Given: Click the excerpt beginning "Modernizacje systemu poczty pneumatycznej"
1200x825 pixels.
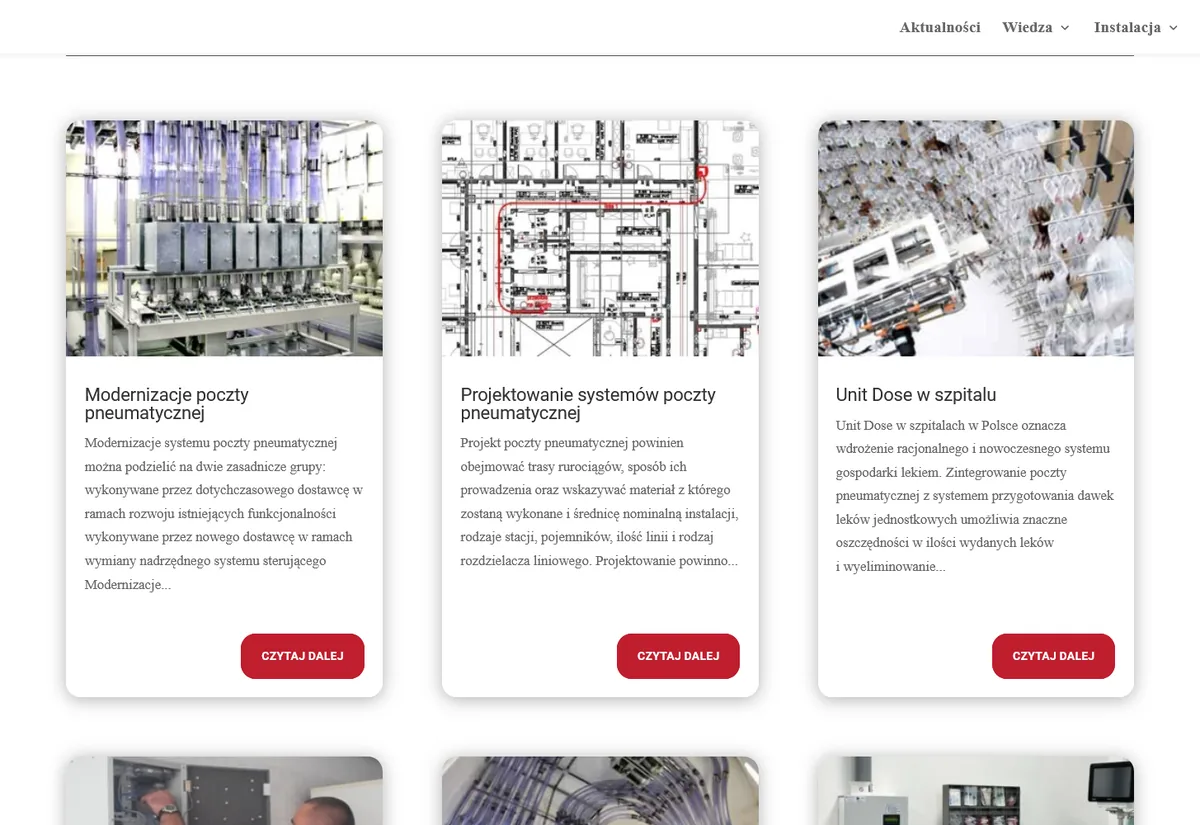Looking at the screenshot, I should tap(224, 514).
